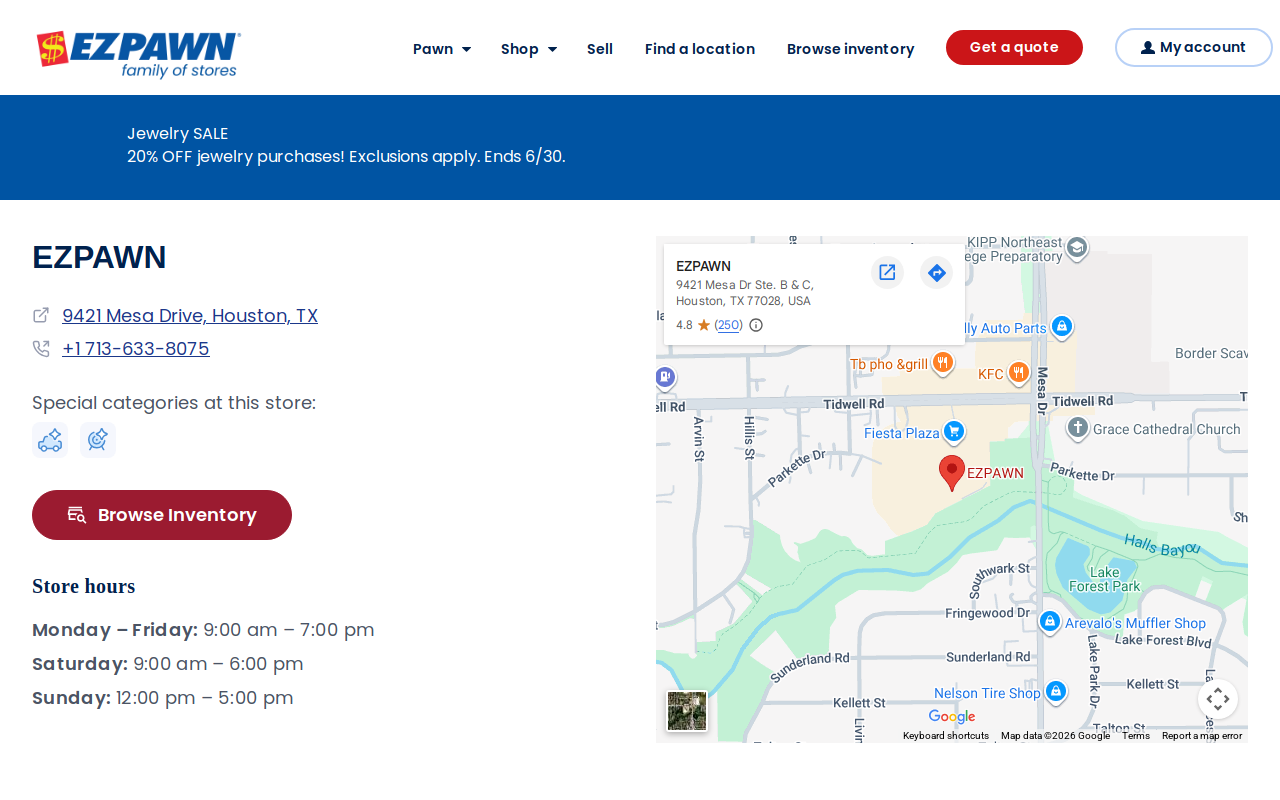Click the KFC restaurant marker on map

tap(1018, 374)
